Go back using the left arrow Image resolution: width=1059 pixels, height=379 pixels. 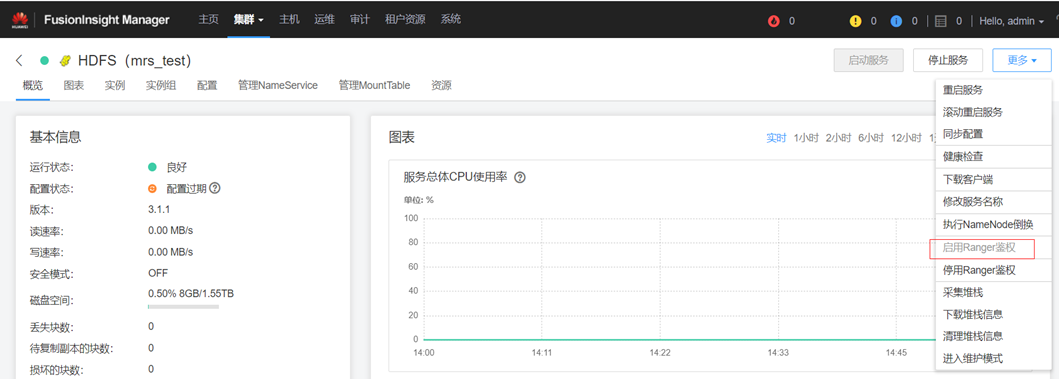pyautogui.click(x=19, y=61)
